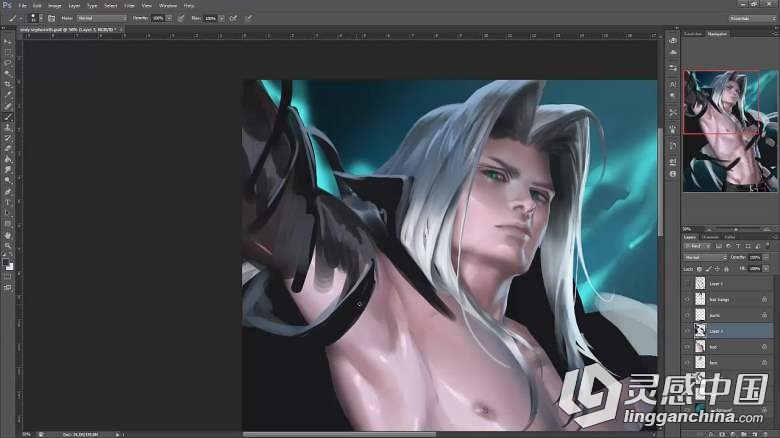This screenshot has height=438, width=780.
Task: Select the Path Selection tool
Action: click(x=7, y=213)
